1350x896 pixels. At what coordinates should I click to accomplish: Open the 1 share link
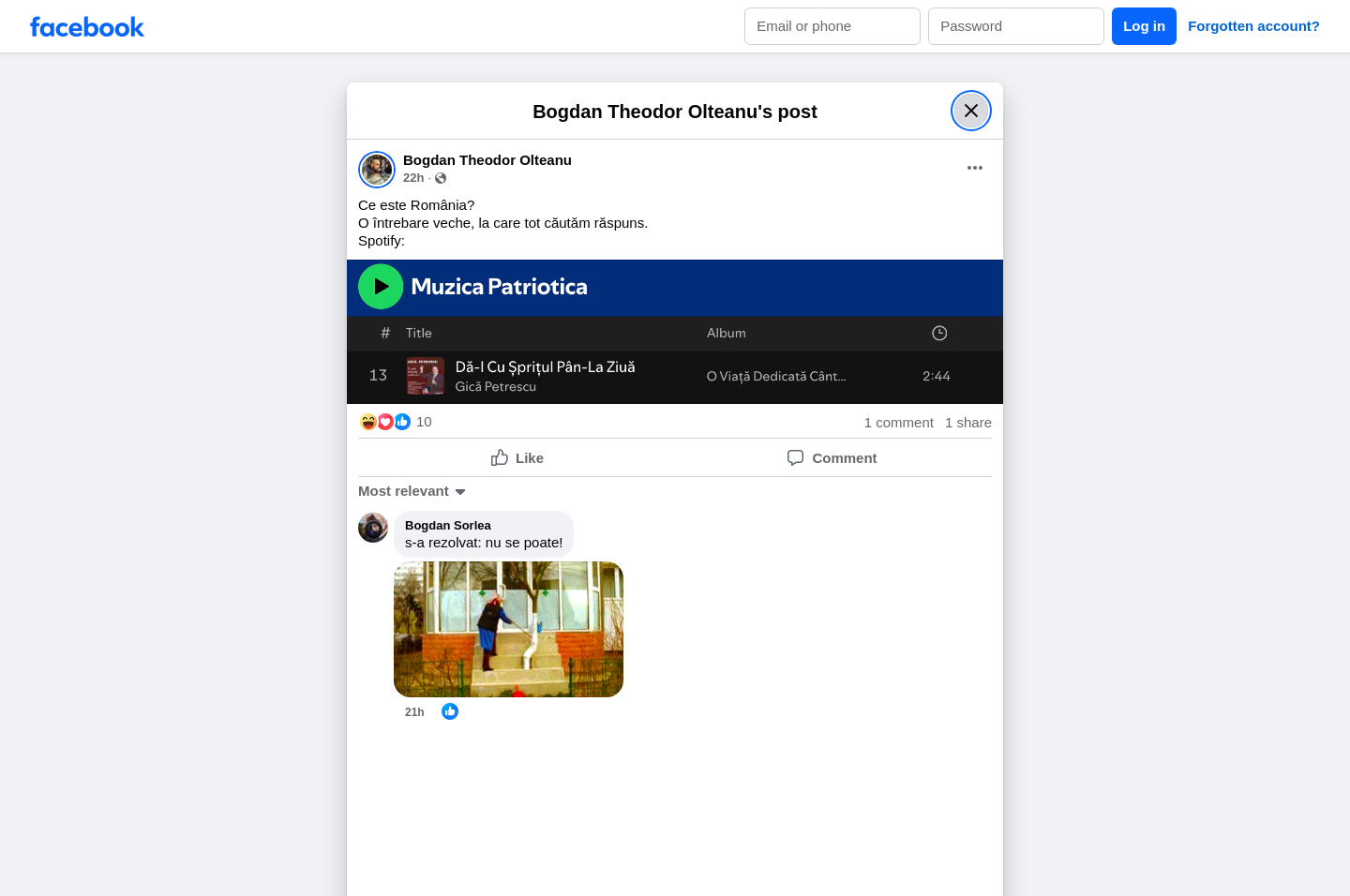(x=967, y=423)
